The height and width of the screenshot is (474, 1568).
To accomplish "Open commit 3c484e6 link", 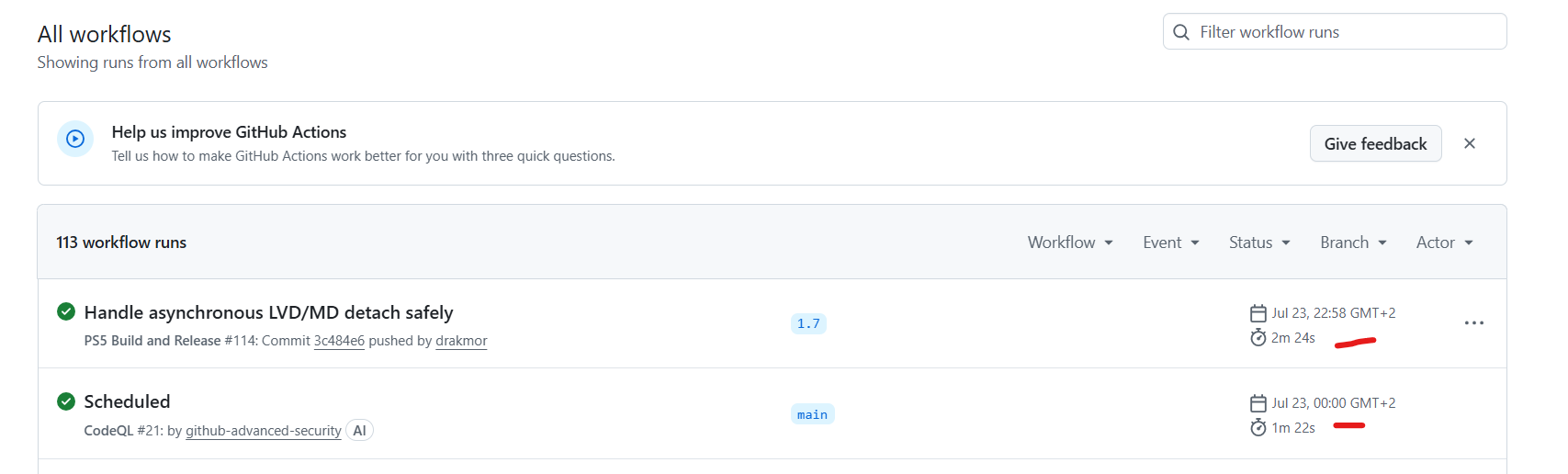I will [339, 341].
